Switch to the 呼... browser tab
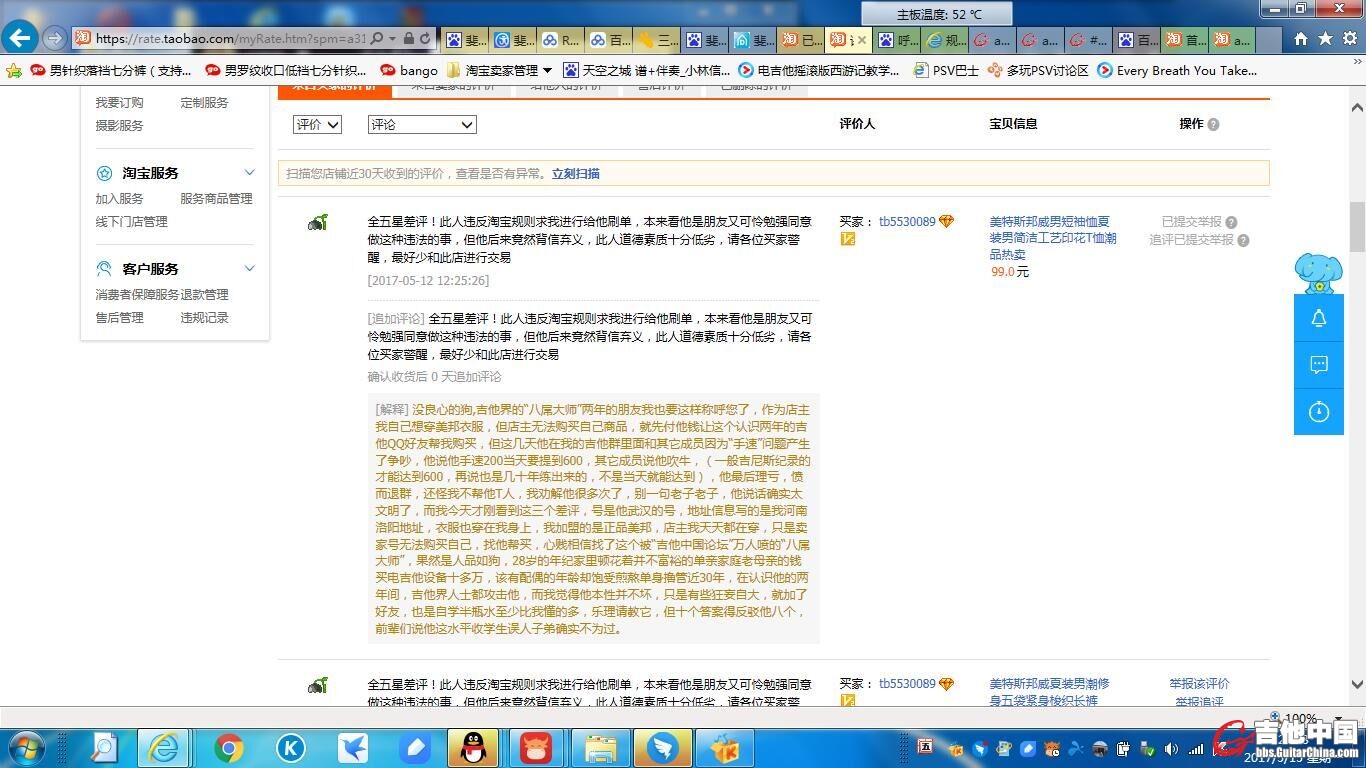This screenshot has width=1366, height=768. (x=898, y=40)
